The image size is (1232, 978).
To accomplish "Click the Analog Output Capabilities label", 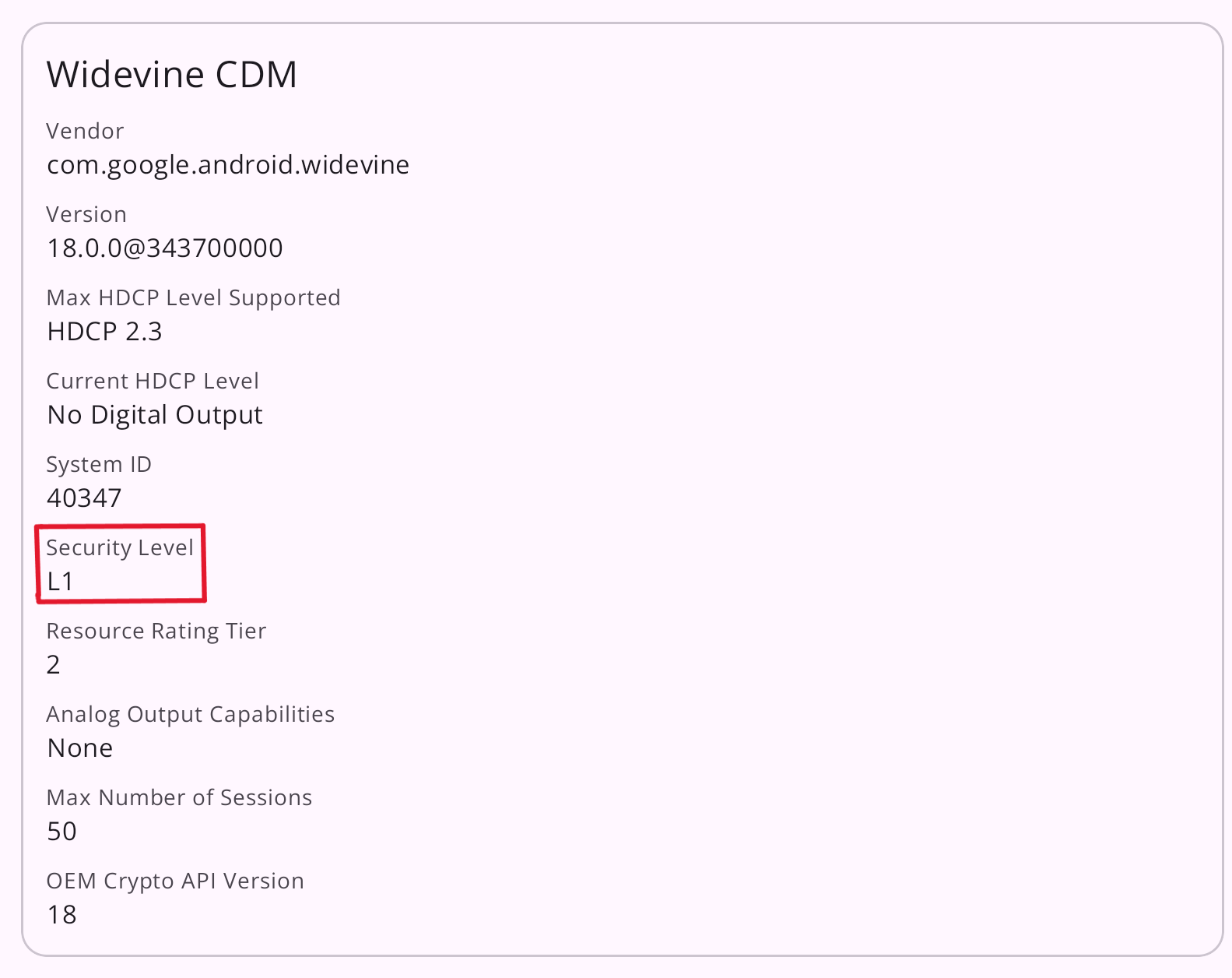I will click(x=191, y=714).
